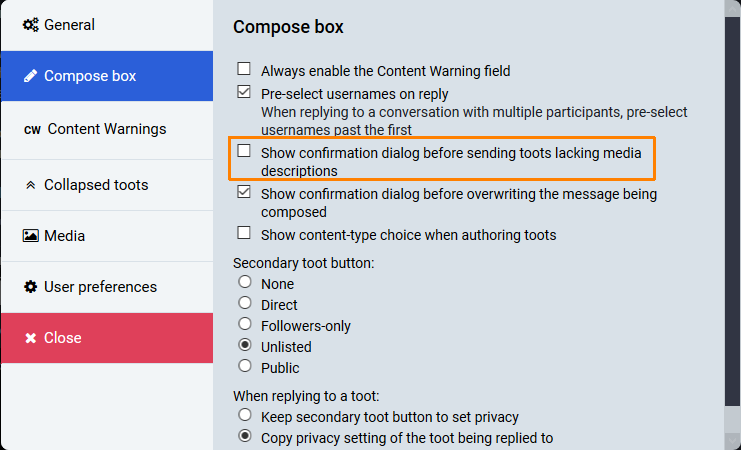Enable confirmation for toots lacking media descriptions
The image size is (741, 450).
point(243,152)
